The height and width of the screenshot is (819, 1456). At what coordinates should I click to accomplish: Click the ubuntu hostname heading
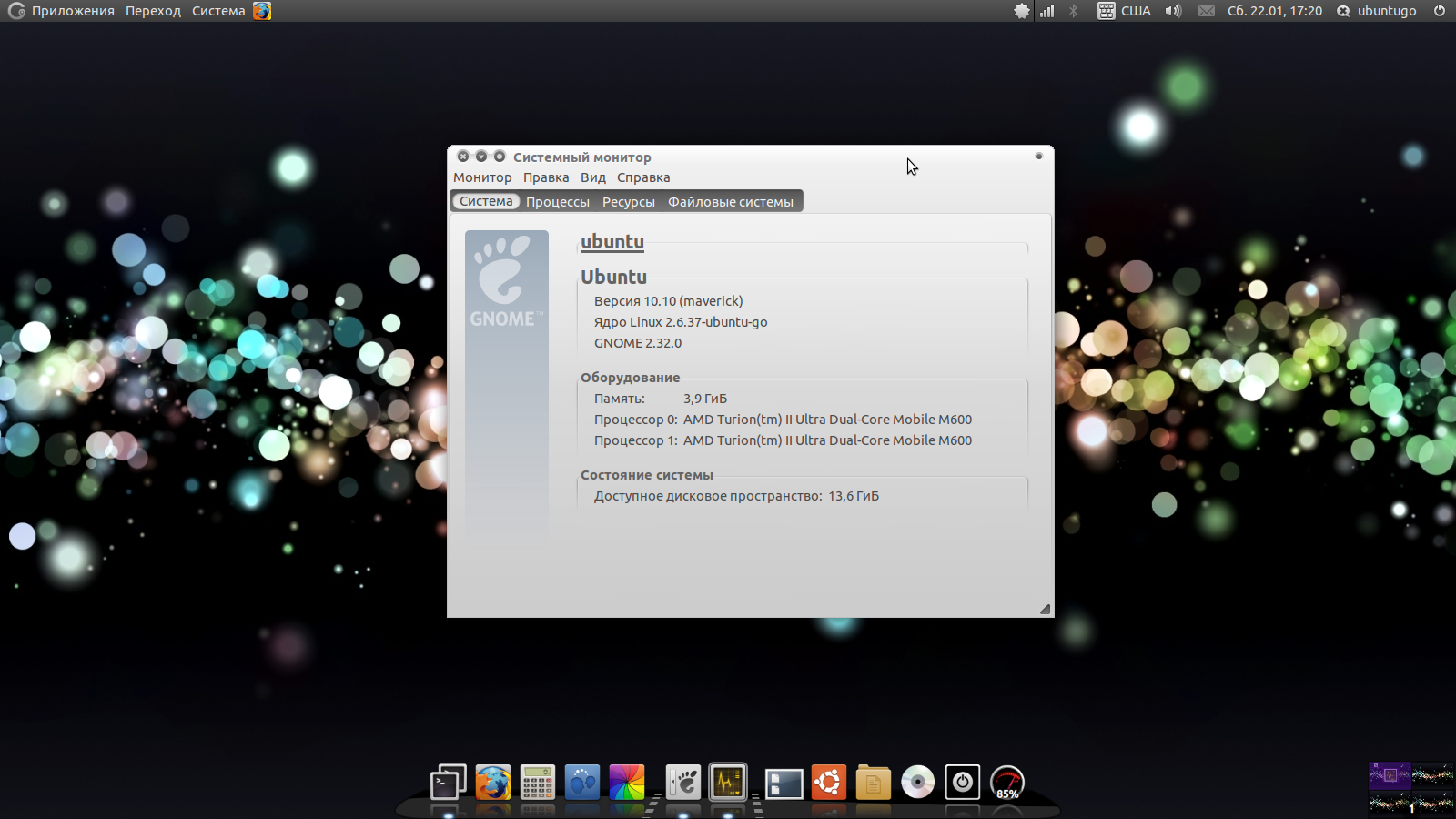pyautogui.click(x=612, y=242)
